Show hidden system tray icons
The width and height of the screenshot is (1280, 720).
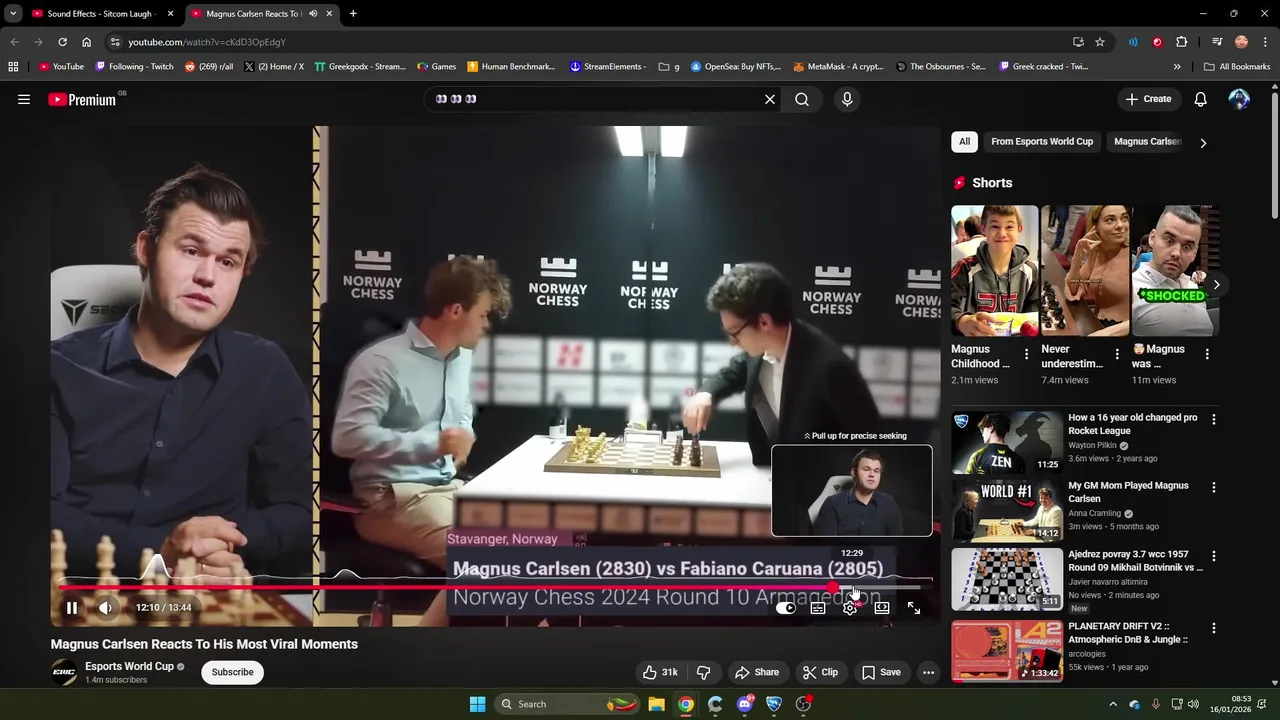pos(1113,704)
